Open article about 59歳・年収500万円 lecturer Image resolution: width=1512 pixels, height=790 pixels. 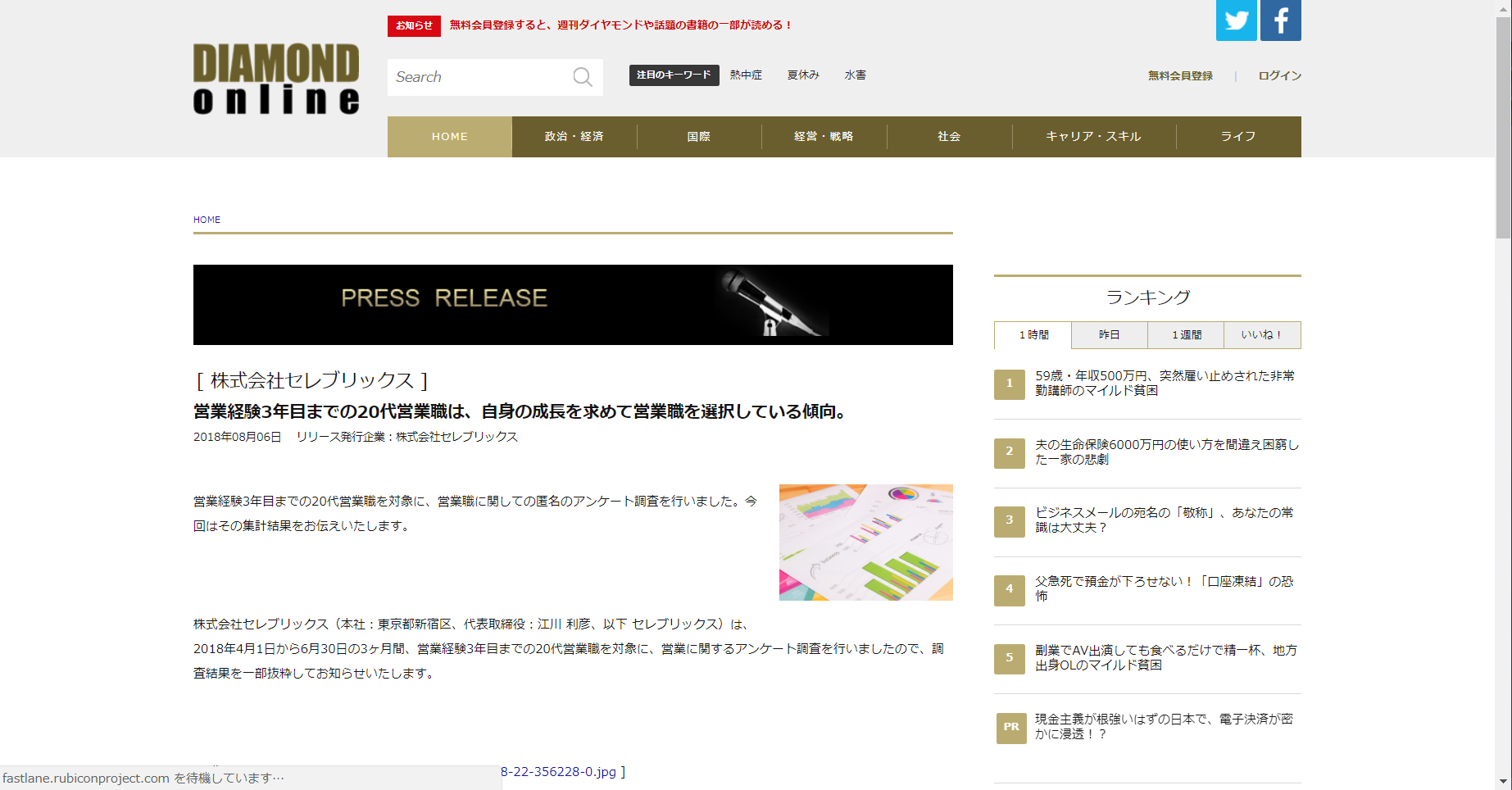coord(1165,384)
